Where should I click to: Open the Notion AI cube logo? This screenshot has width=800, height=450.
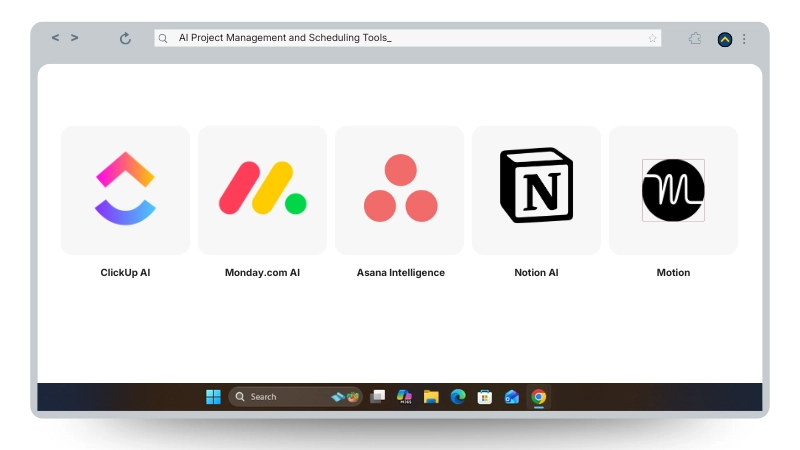[x=536, y=185]
